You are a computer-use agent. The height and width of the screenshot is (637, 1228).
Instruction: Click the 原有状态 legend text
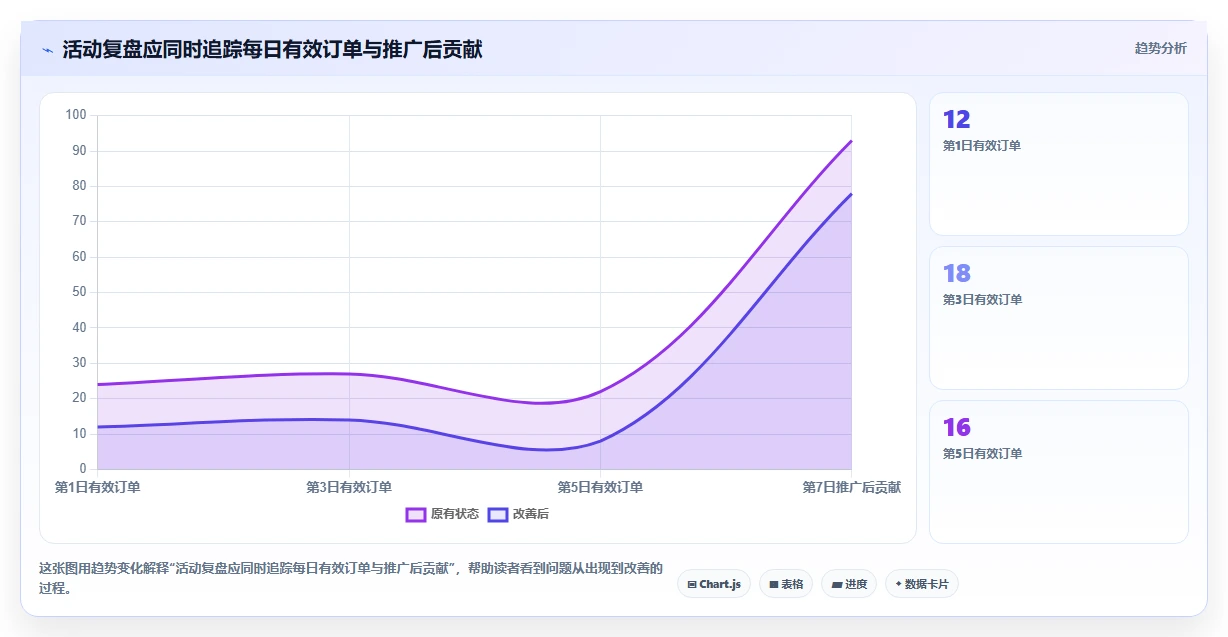[x=455, y=514]
